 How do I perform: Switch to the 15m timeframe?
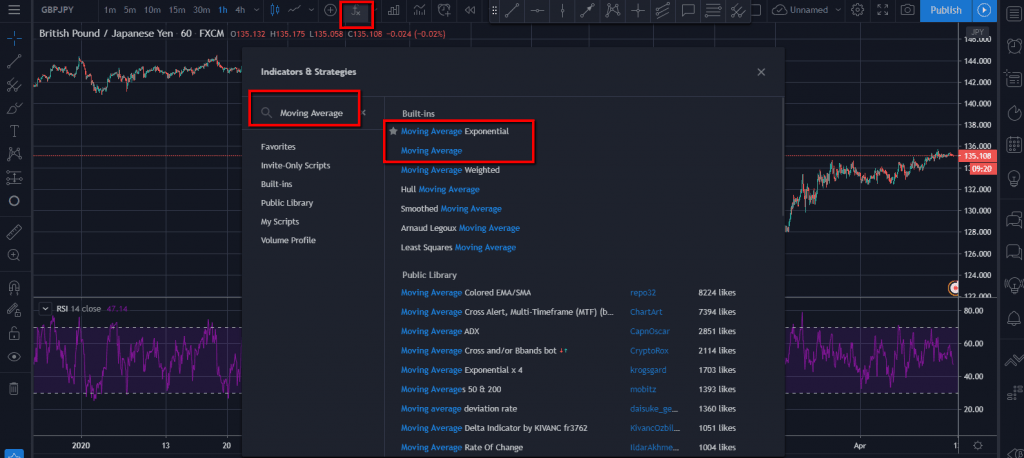[176, 10]
